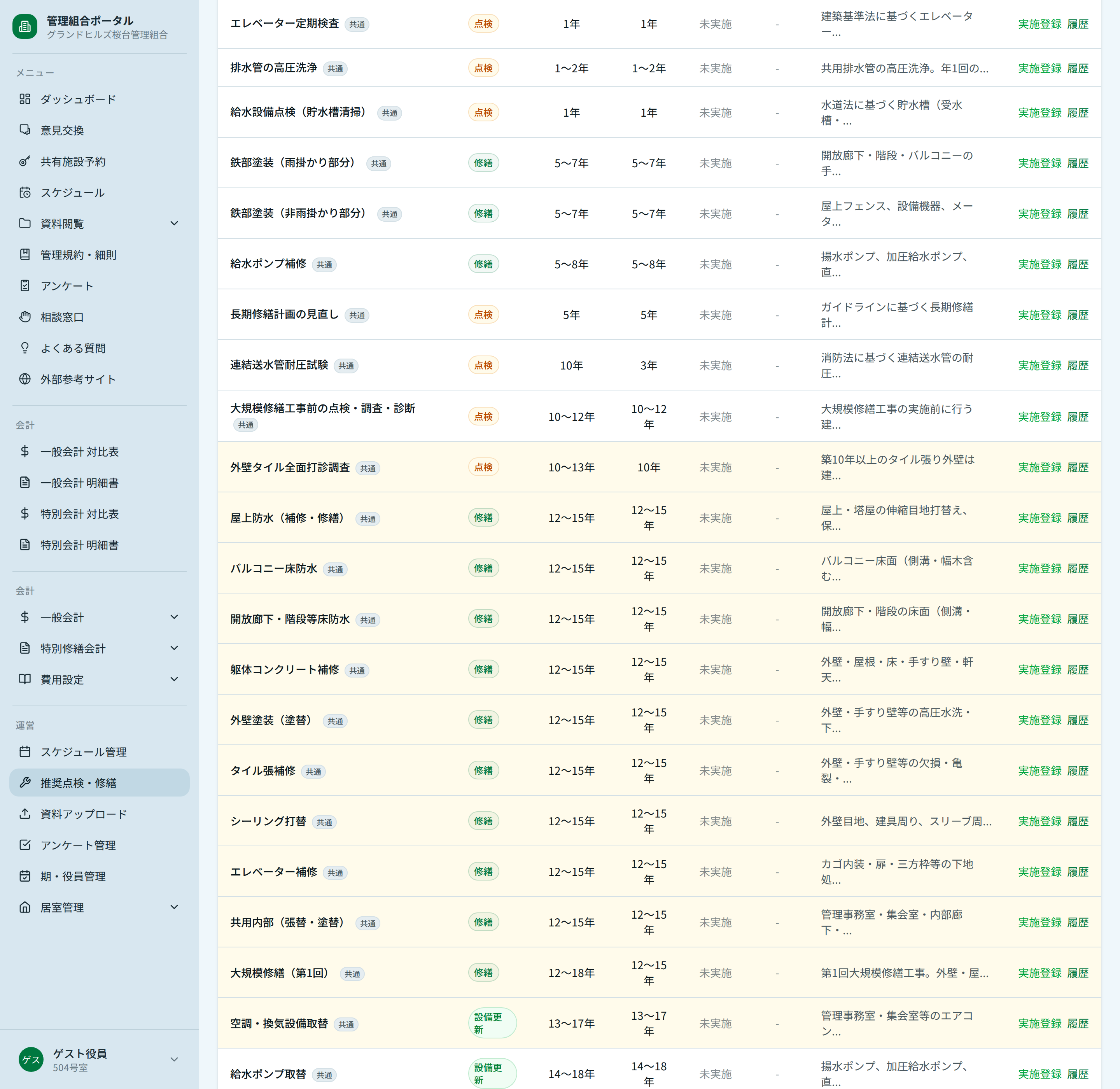Collapse the ゲスト役員 account menu

click(x=175, y=1059)
